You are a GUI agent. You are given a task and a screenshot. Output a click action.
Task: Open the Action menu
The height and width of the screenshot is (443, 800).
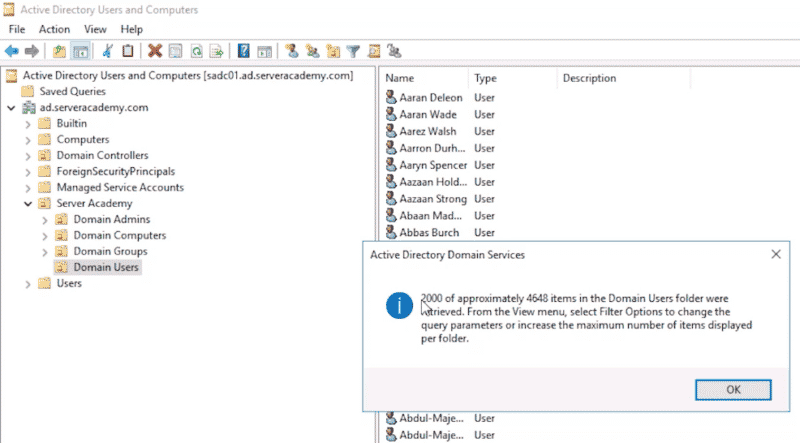tap(54, 30)
